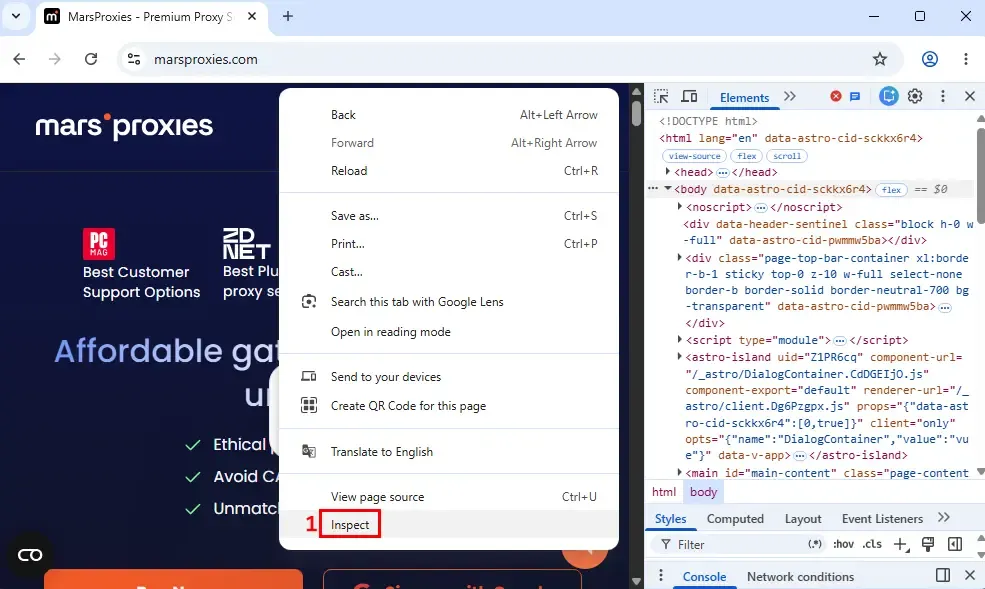Open the AI assistance icon in DevTools
Image resolution: width=985 pixels, height=589 pixels.
pyautogui.click(x=888, y=96)
